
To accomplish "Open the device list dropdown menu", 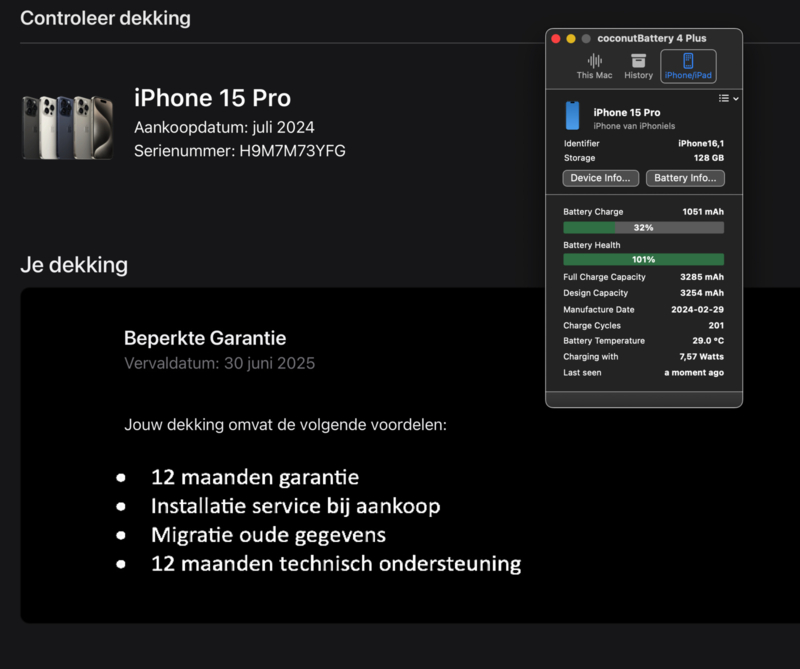I will click(x=729, y=98).
